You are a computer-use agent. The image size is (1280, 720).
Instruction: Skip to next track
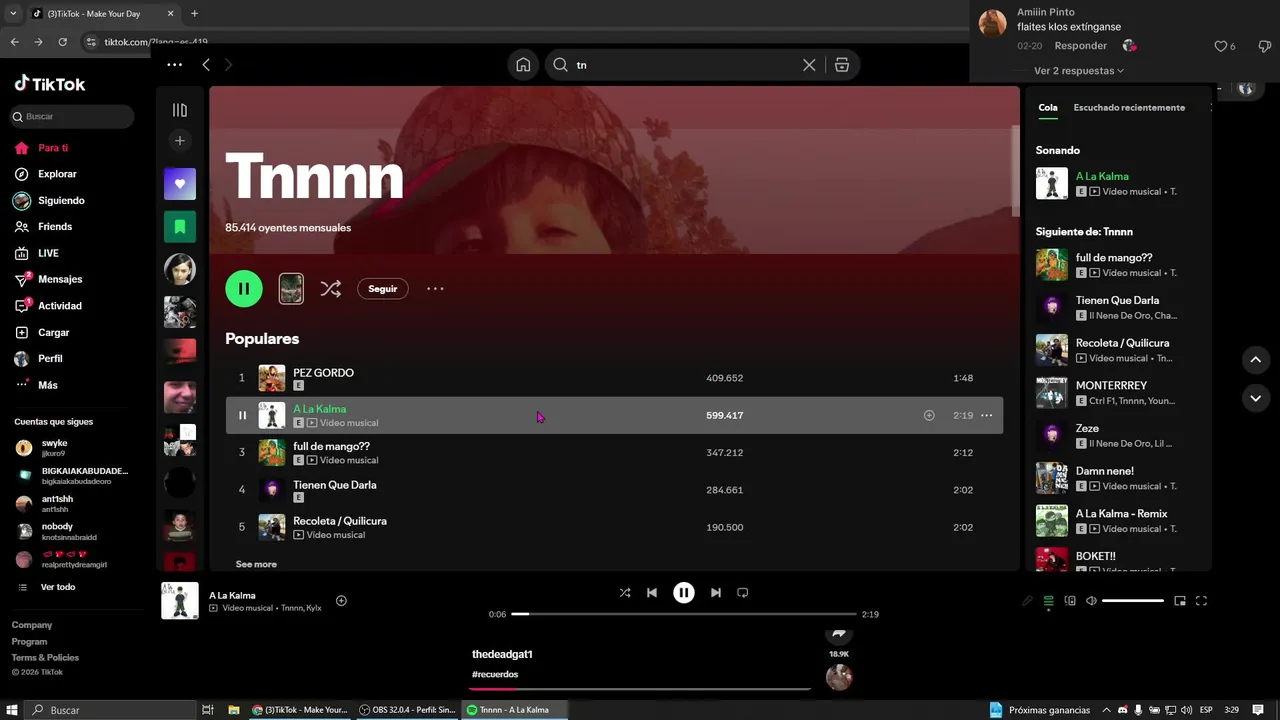click(x=716, y=593)
